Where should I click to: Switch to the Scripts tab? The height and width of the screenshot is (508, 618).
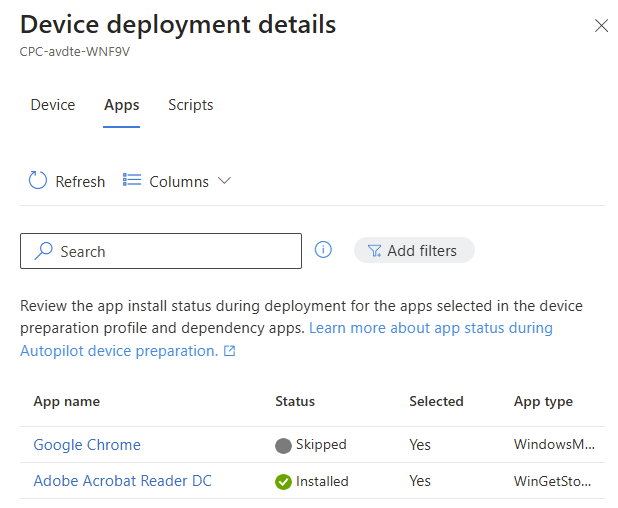click(190, 105)
